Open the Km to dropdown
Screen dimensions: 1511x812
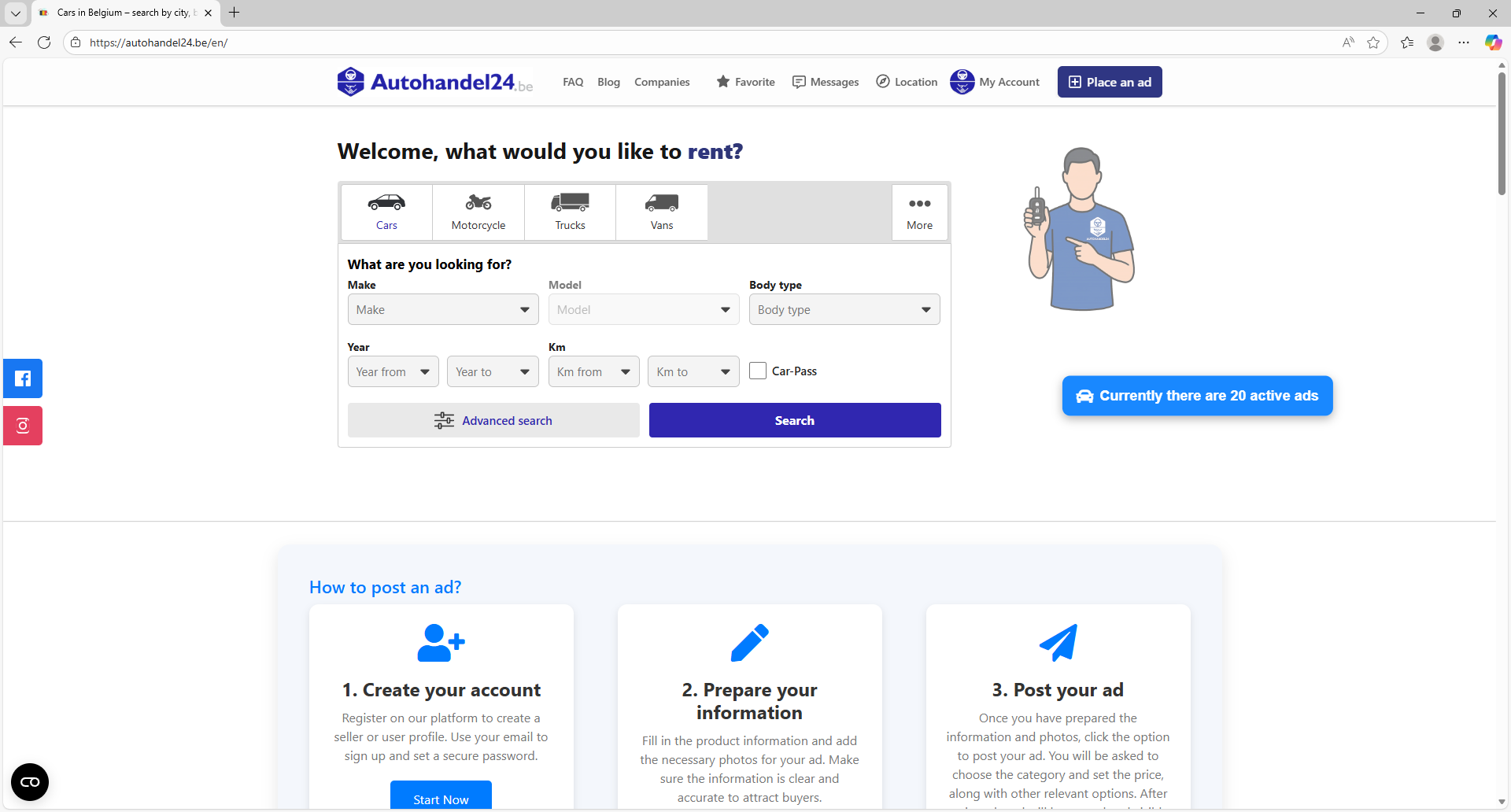[x=693, y=372]
